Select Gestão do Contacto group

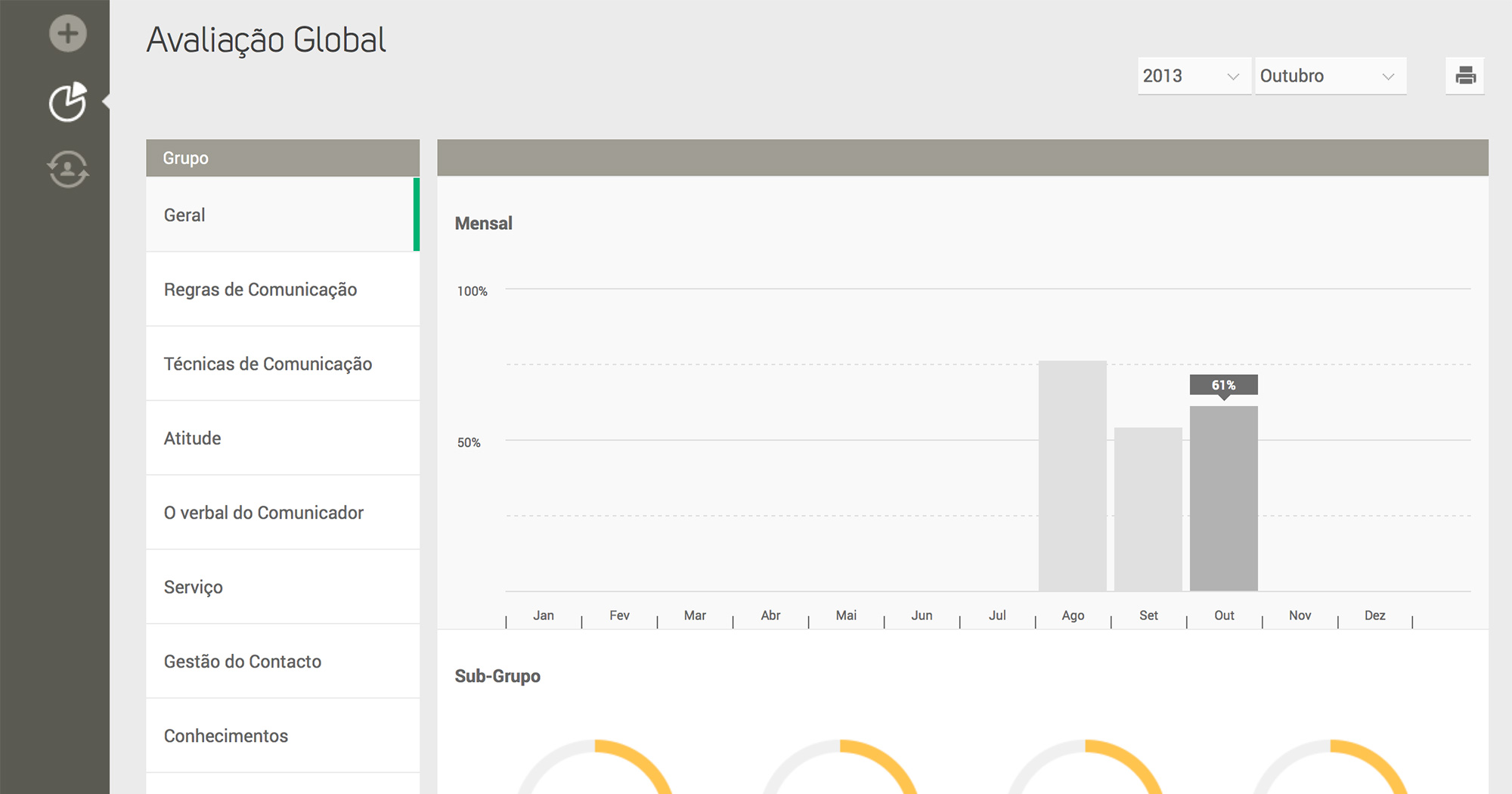point(283,662)
